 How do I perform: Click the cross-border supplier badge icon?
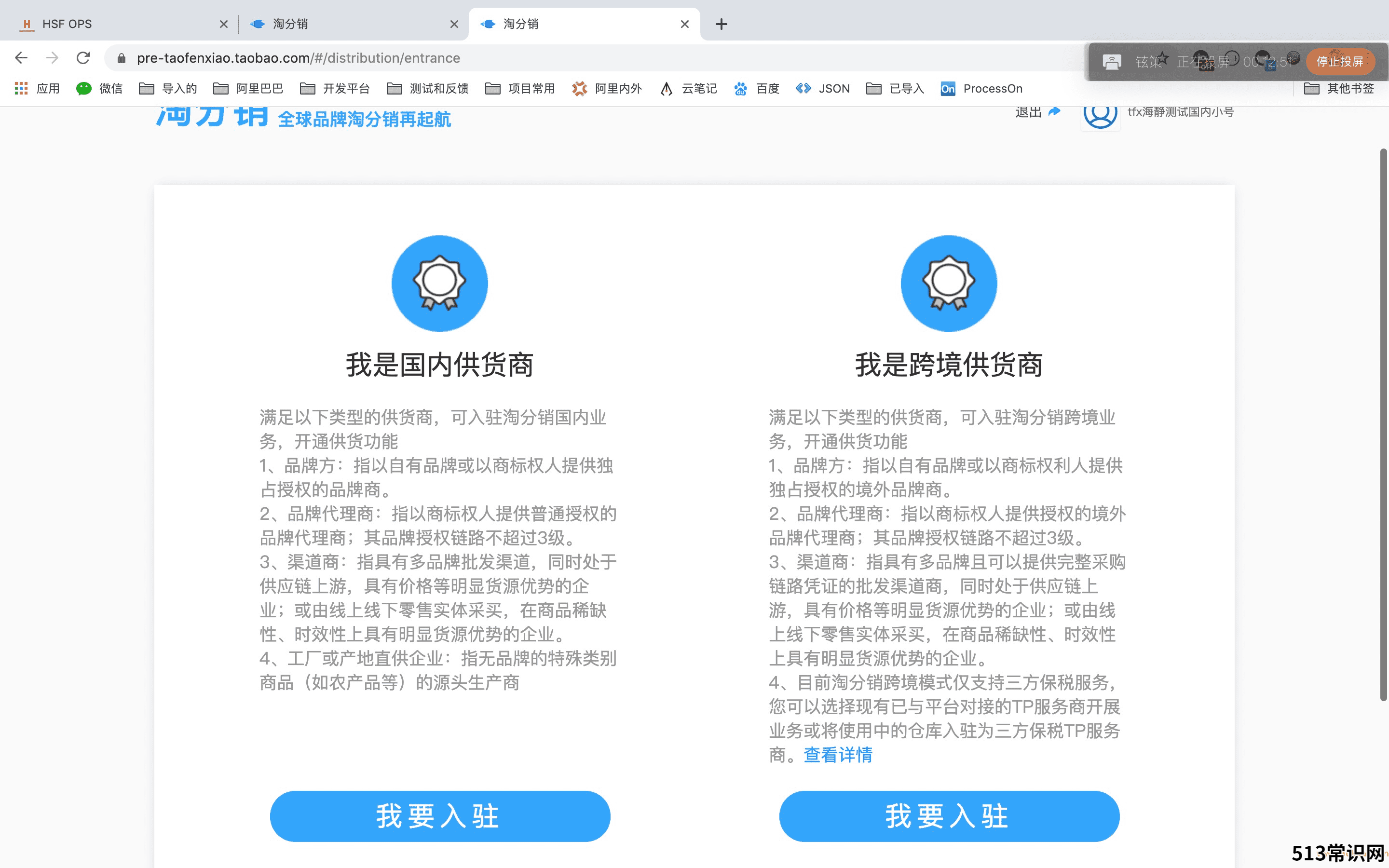click(x=949, y=283)
